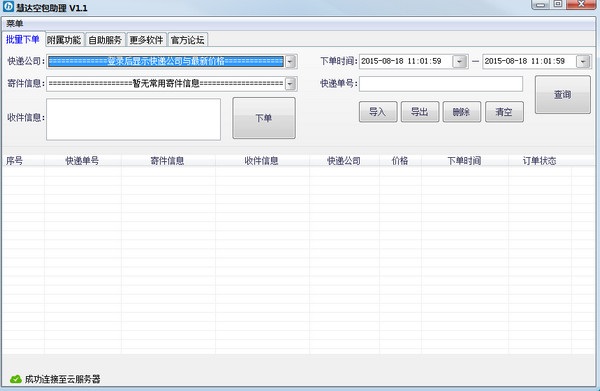The height and width of the screenshot is (391, 600).
Task: Click the 订单状态 column header
Action: coord(540,161)
